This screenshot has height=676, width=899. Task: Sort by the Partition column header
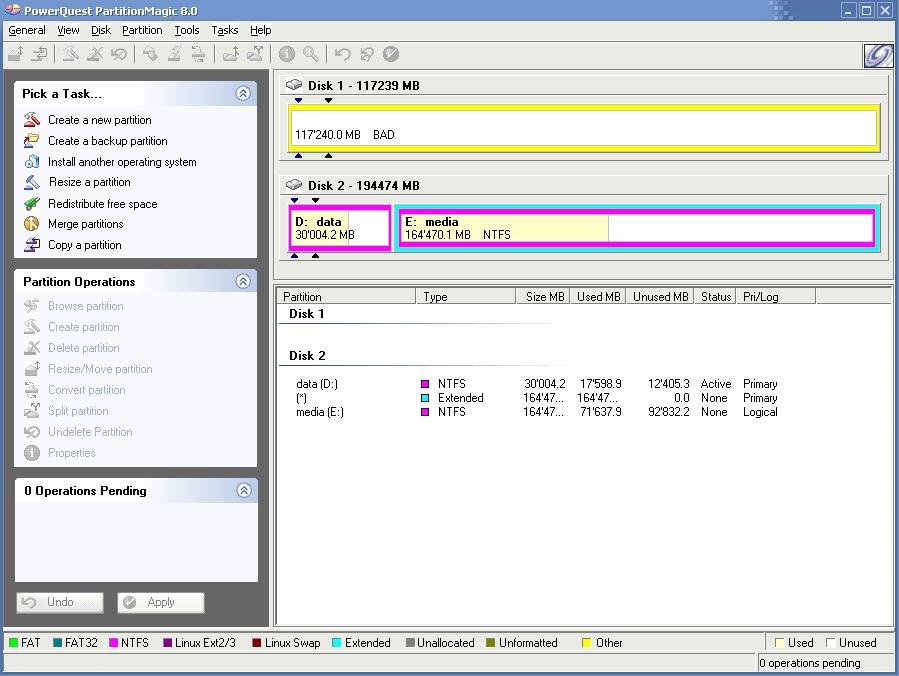pos(346,296)
